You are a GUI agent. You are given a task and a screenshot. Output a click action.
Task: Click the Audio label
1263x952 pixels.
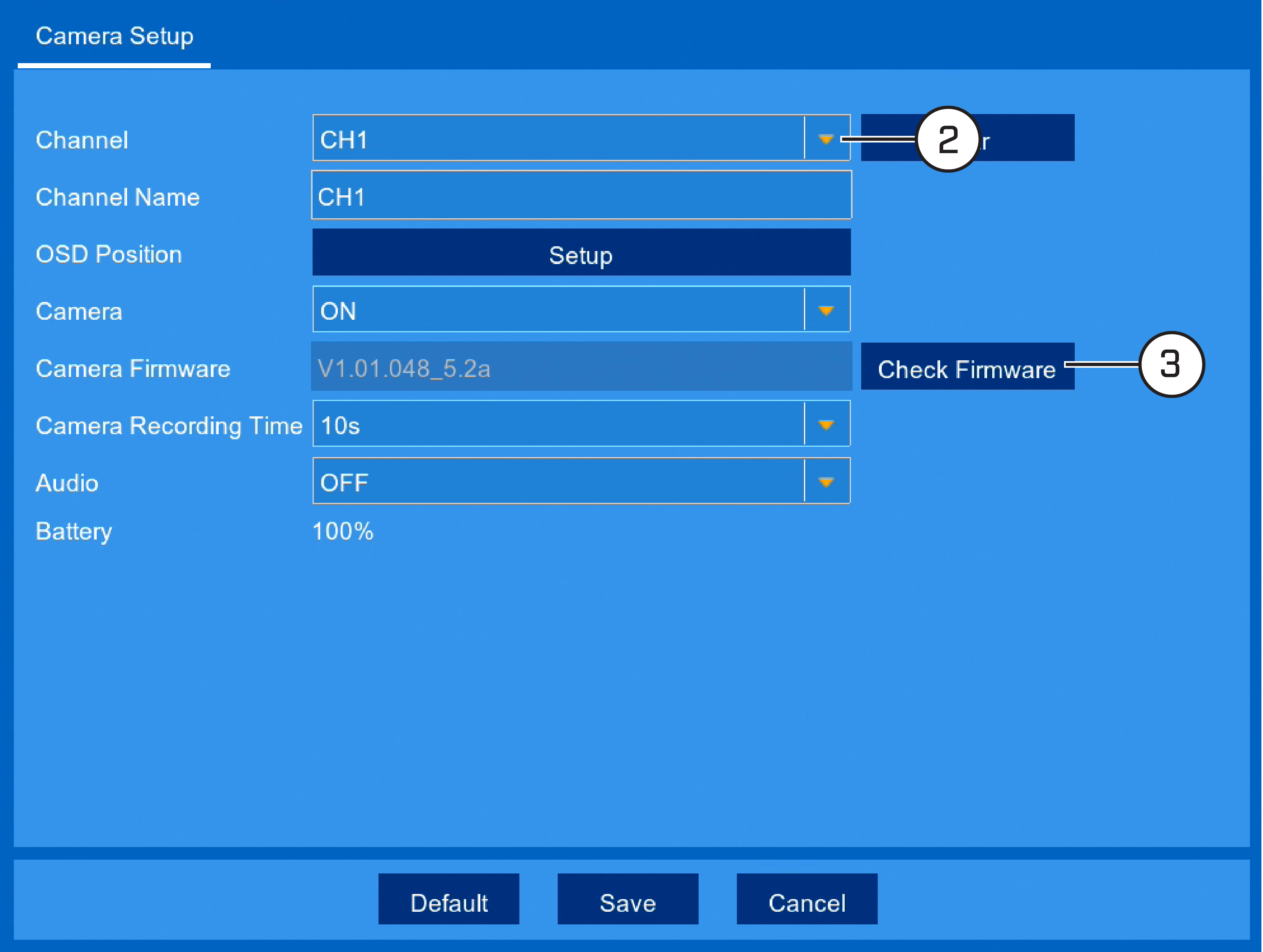tap(67, 483)
